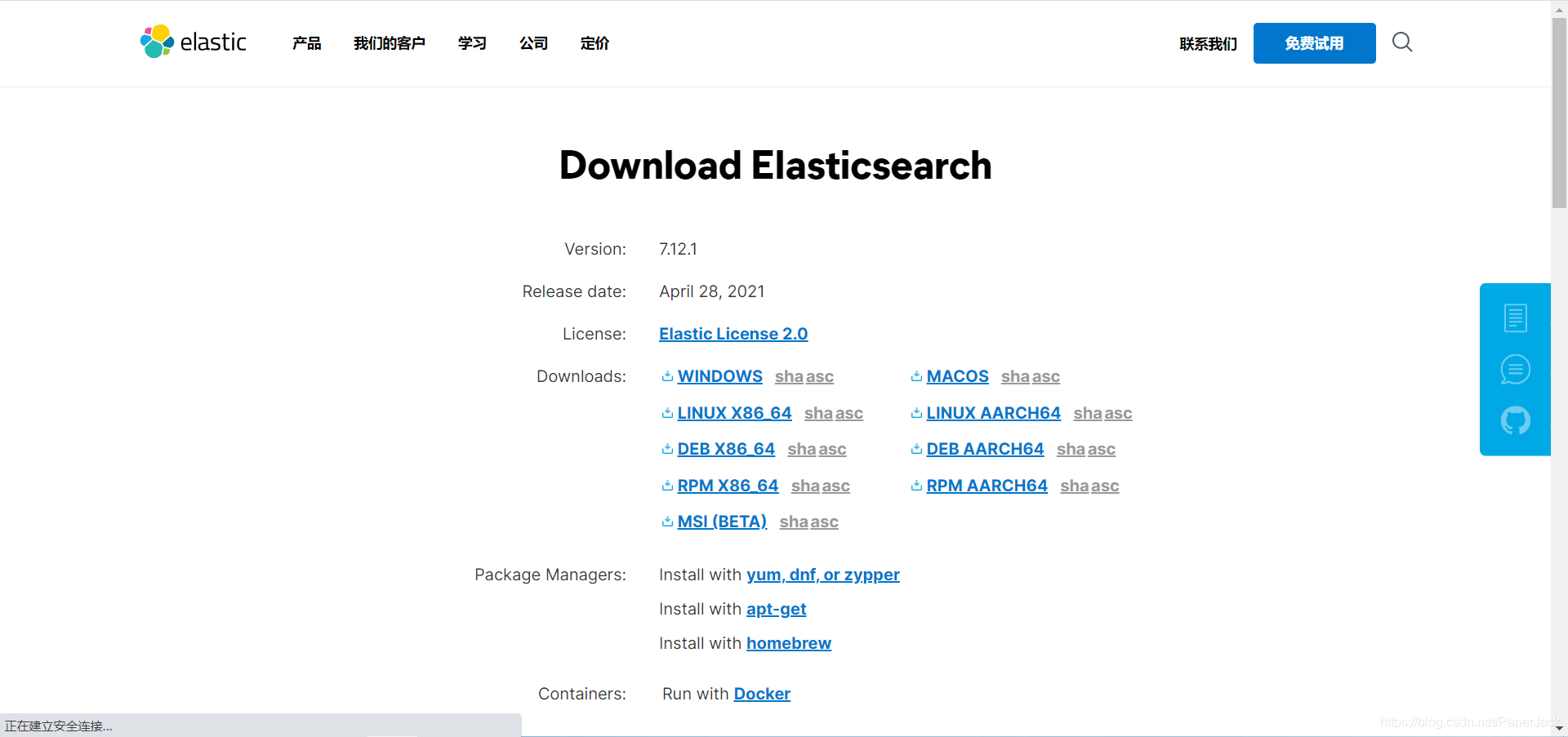
Task: Click the Download Elasticsearch heading
Action: (x=775, y=166)
